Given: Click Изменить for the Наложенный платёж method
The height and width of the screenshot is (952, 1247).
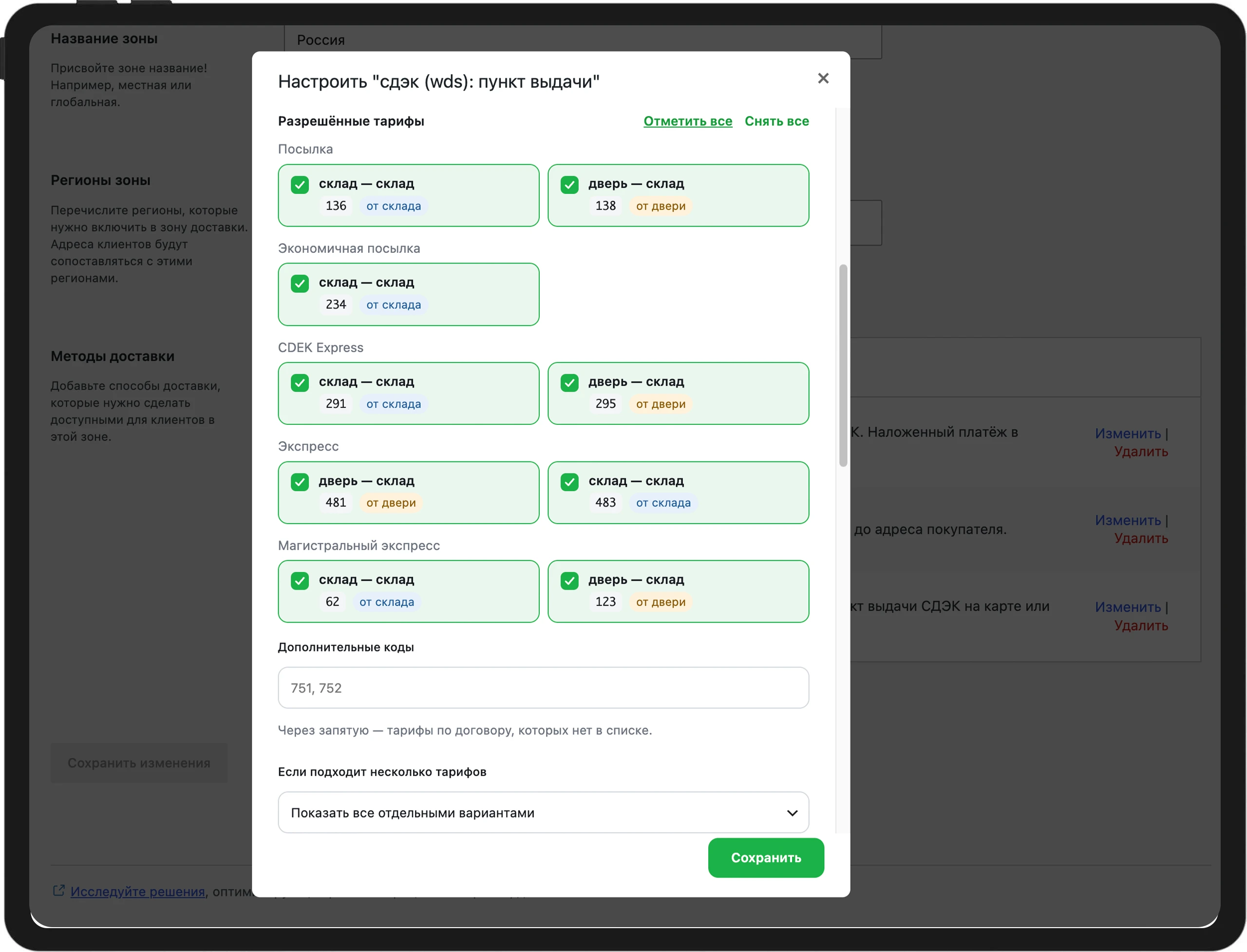Looking at the screenshot, I should (1128, 434).
